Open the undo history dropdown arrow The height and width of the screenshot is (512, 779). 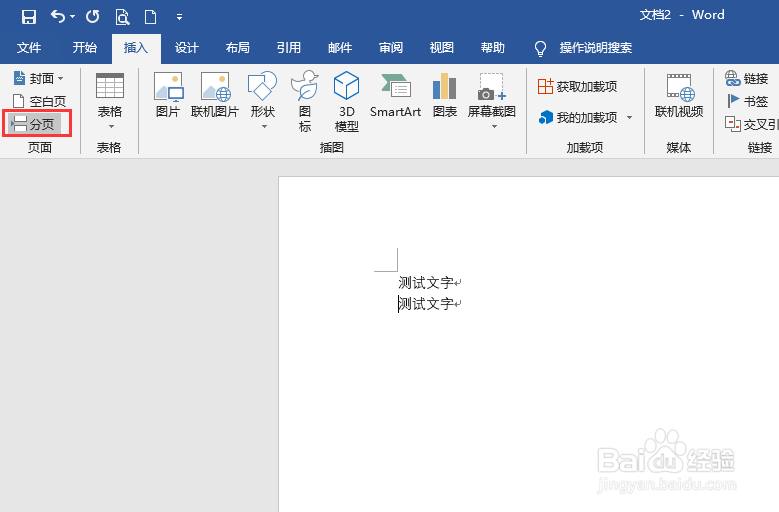click(73, 17)
